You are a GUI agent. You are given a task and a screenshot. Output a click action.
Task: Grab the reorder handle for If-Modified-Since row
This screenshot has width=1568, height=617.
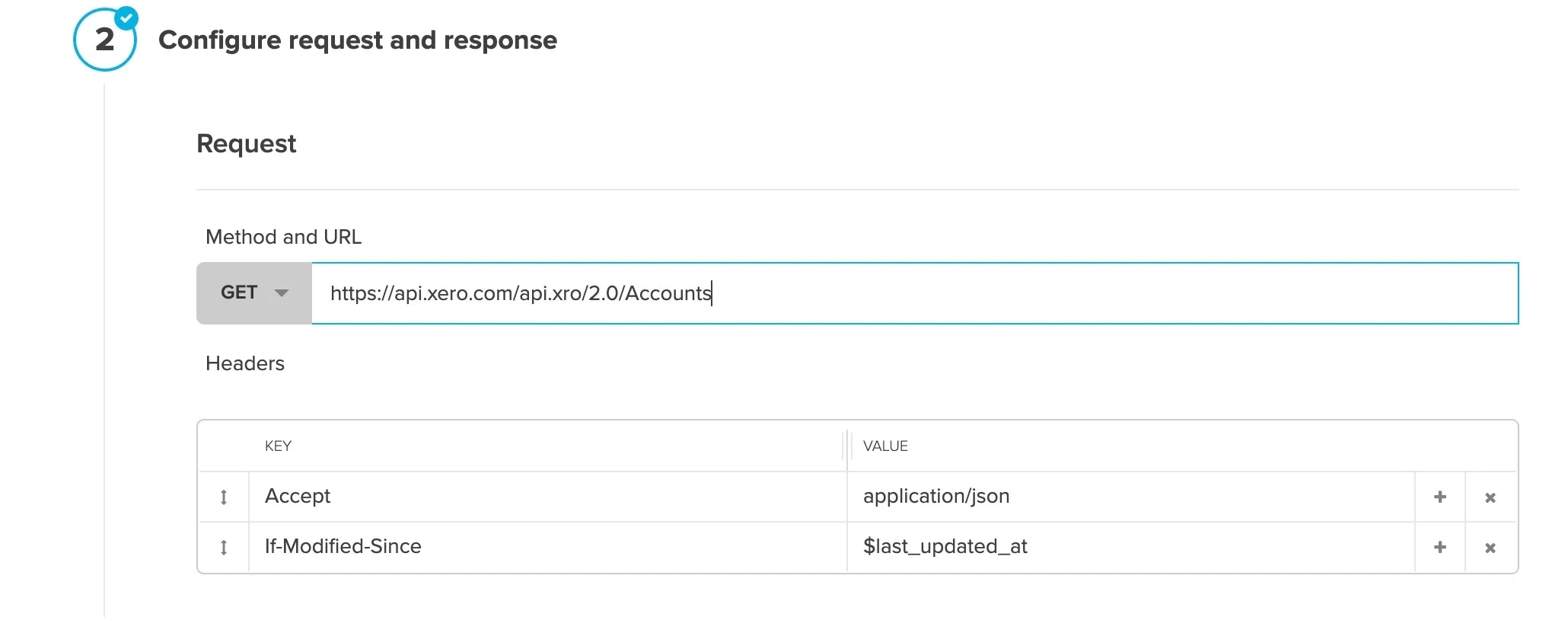tap(224, 548)
